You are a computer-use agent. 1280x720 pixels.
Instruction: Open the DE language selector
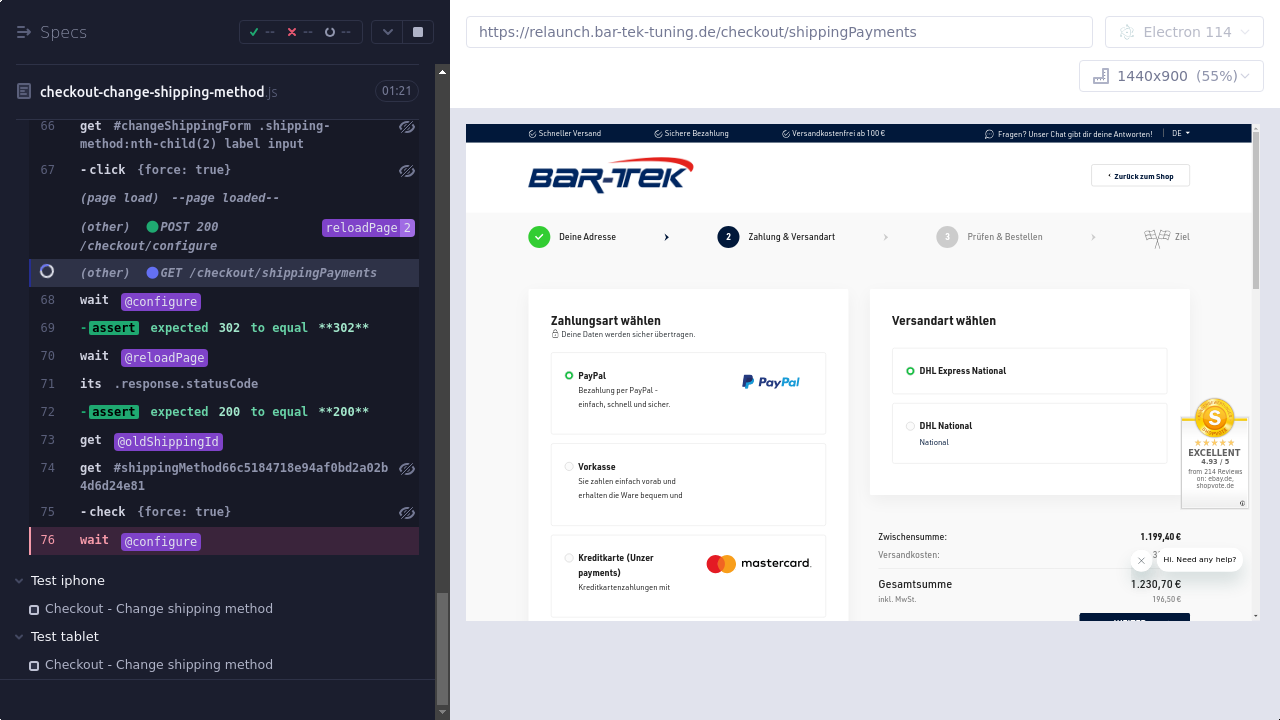(x=1181, y=133)
